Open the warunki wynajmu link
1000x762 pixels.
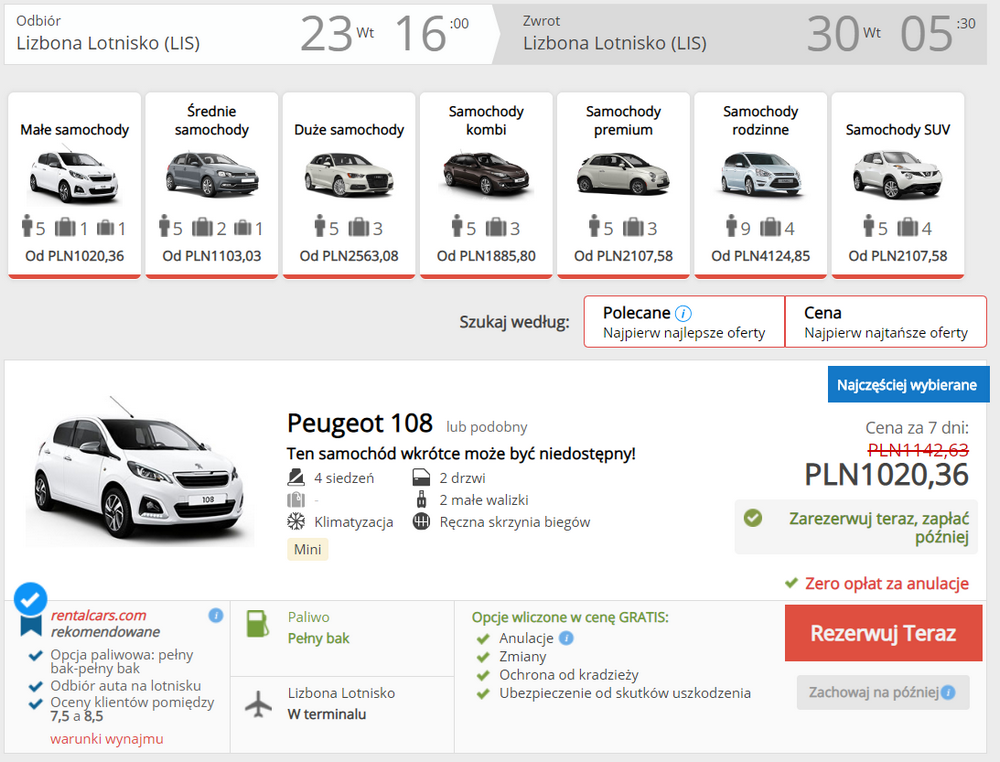point(107,738)
